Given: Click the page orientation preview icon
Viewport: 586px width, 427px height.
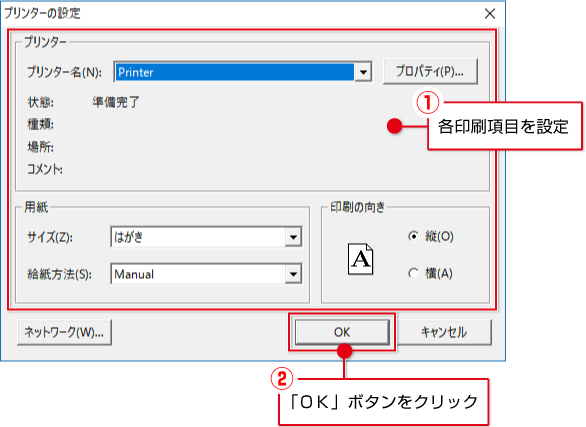Looking at the screenshot, I should pyautogui.click(x=361, y=259).
